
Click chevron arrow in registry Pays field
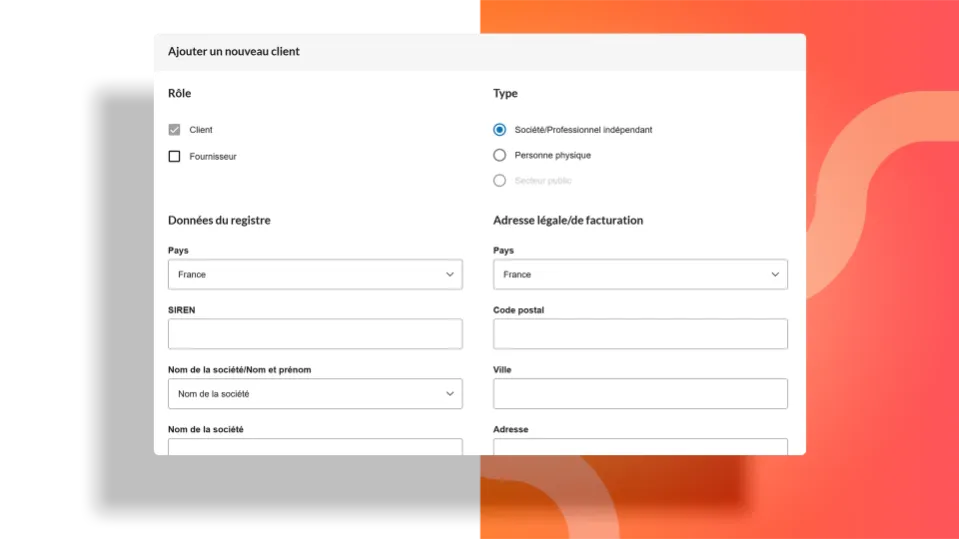(450, 274)
